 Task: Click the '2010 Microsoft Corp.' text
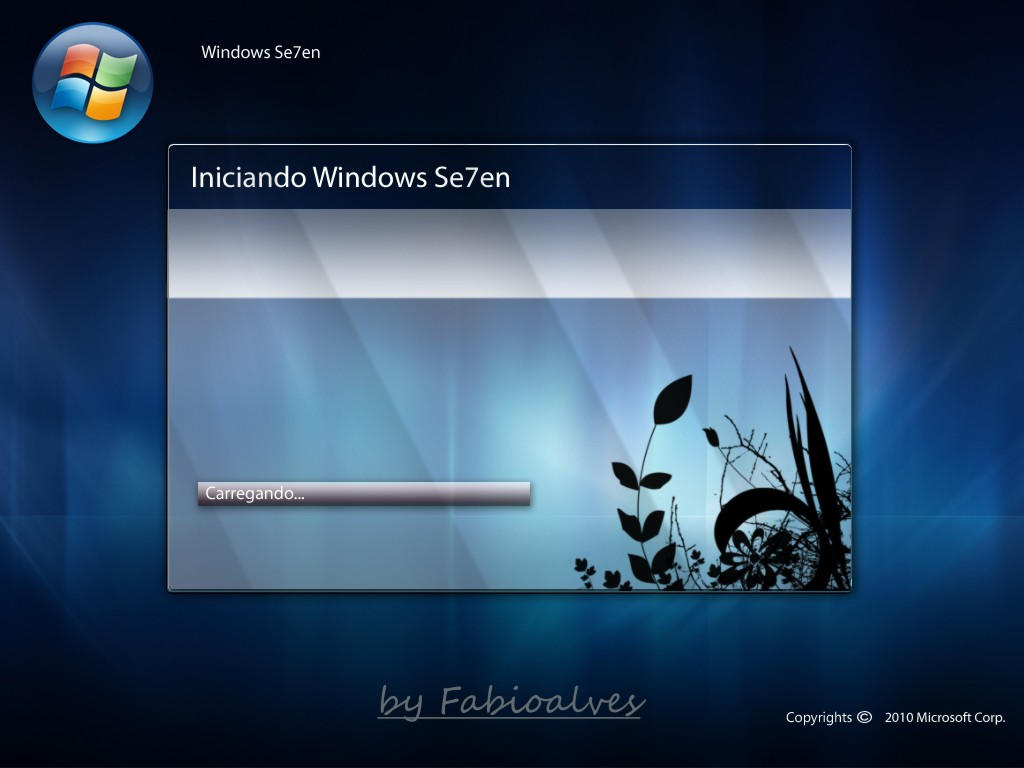click(945, 717)
